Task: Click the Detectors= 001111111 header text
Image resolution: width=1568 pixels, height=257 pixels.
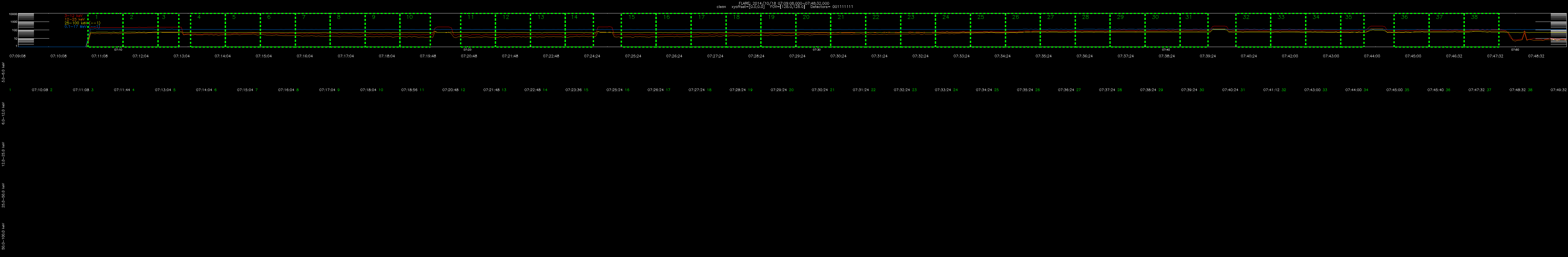Action: [832, 7]
